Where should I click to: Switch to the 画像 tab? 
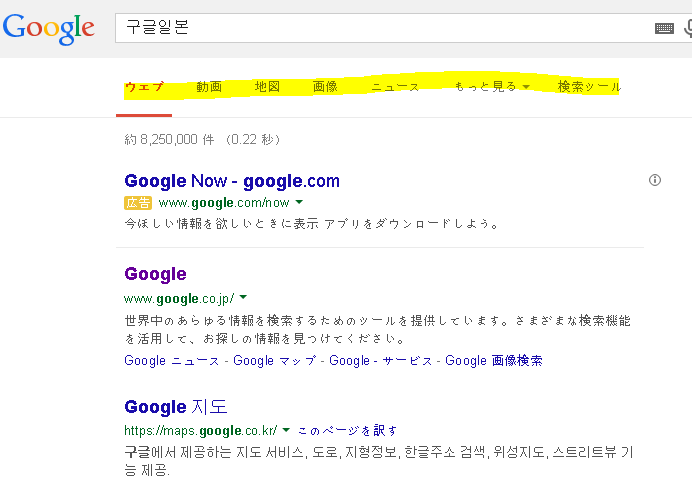[325, 87]
